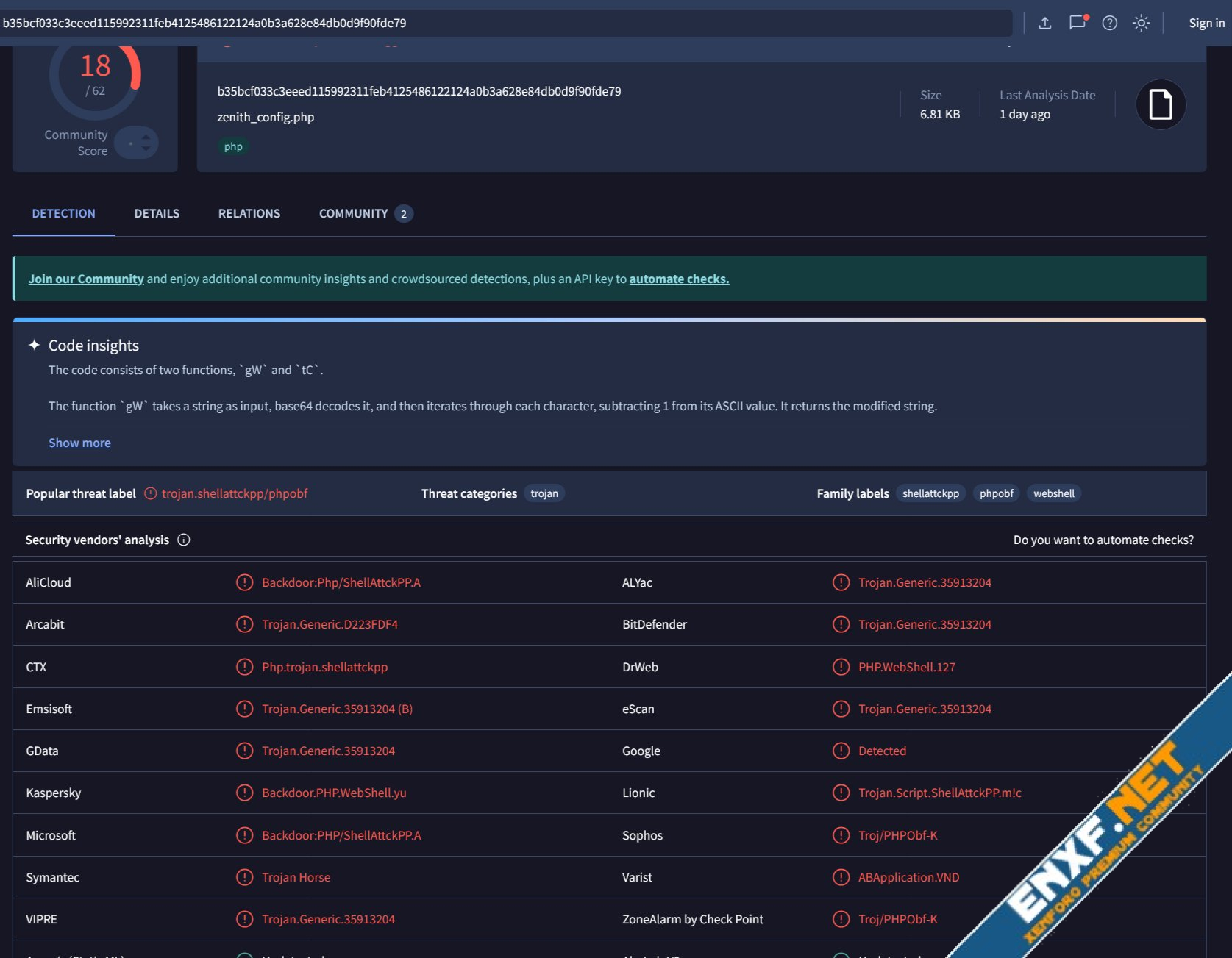Open the help question mark icon
1232x958 pixels.
pos(1109,23)
